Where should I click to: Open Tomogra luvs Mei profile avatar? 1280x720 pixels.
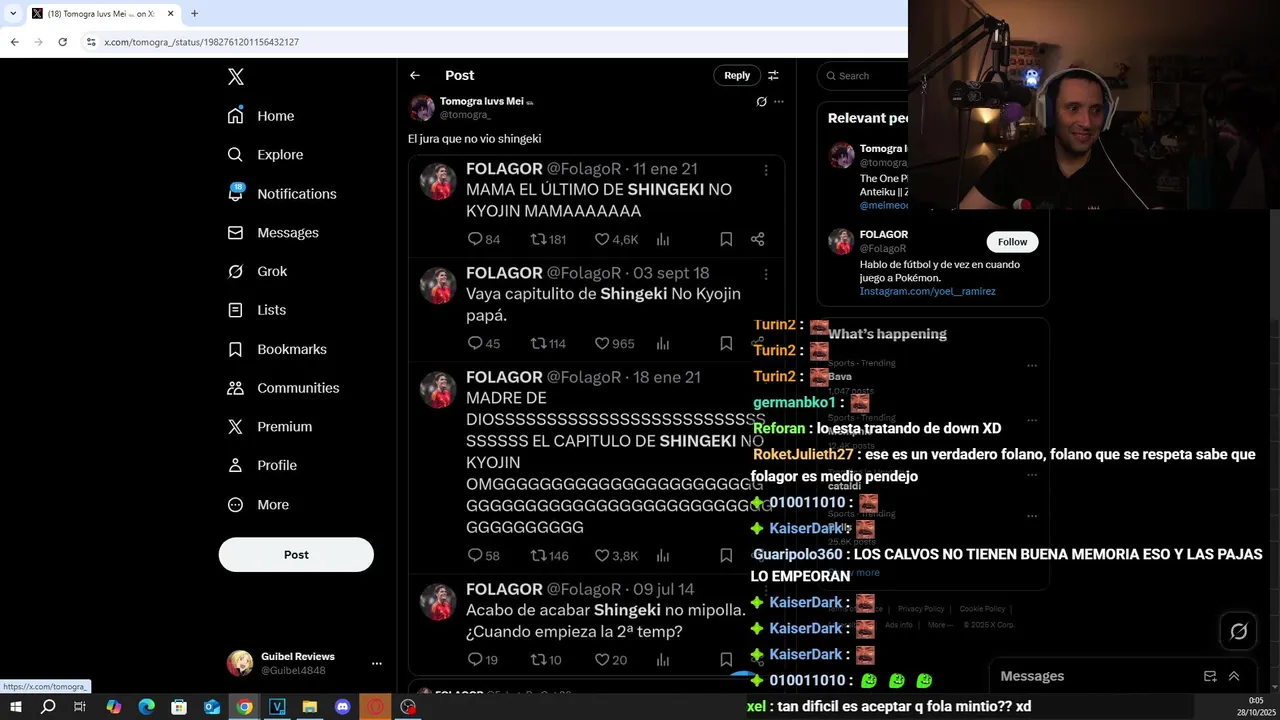(422, 108)
